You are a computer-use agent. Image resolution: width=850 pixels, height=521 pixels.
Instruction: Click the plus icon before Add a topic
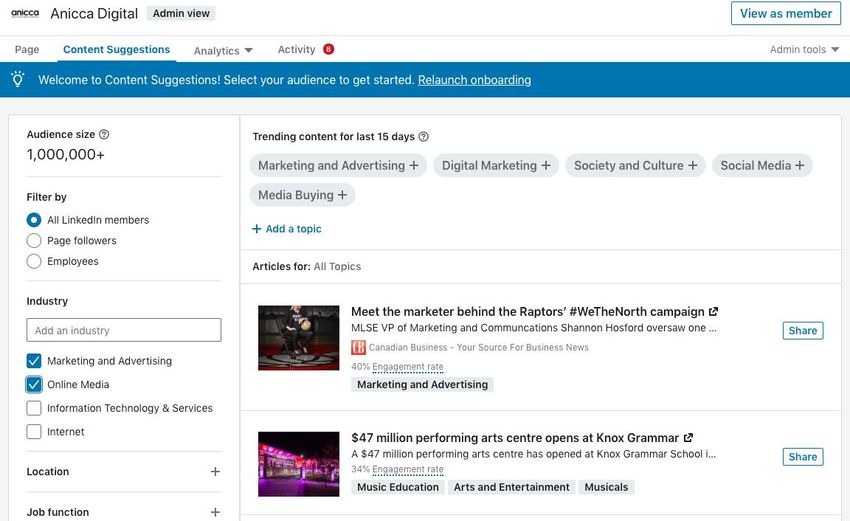point(257,229)
